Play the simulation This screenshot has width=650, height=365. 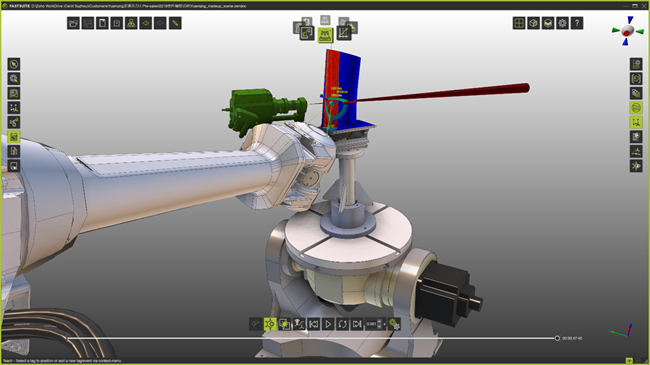click(x=328, y=324)
